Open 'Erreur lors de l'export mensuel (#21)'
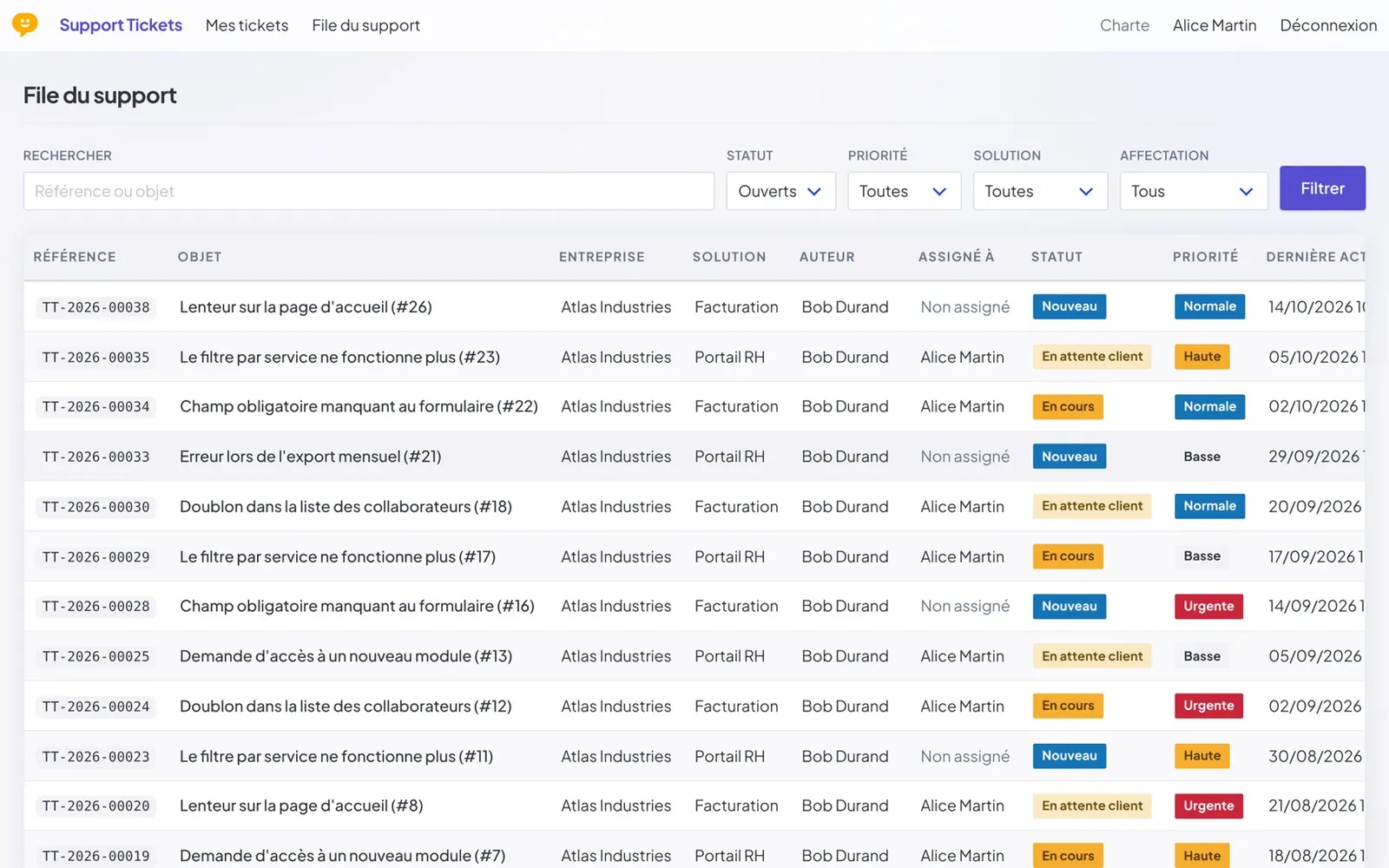This screenshot has width=1389, height=868. [x=310, y=457]
